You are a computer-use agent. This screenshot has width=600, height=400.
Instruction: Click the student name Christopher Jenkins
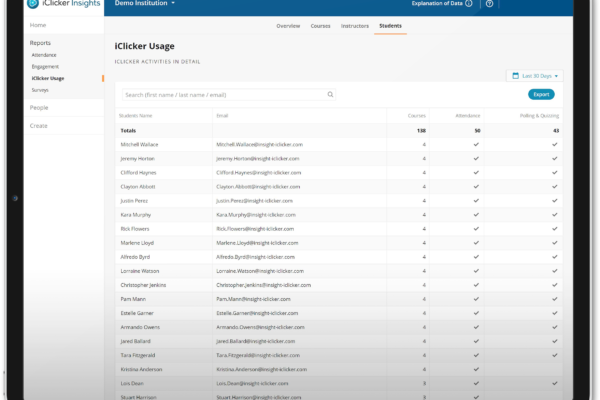coord(143,285)
